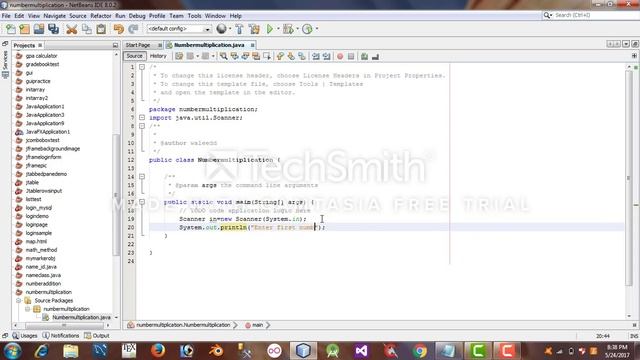
Task: Close the Numbermultiplication.java tab
Action: click(253, 45)
